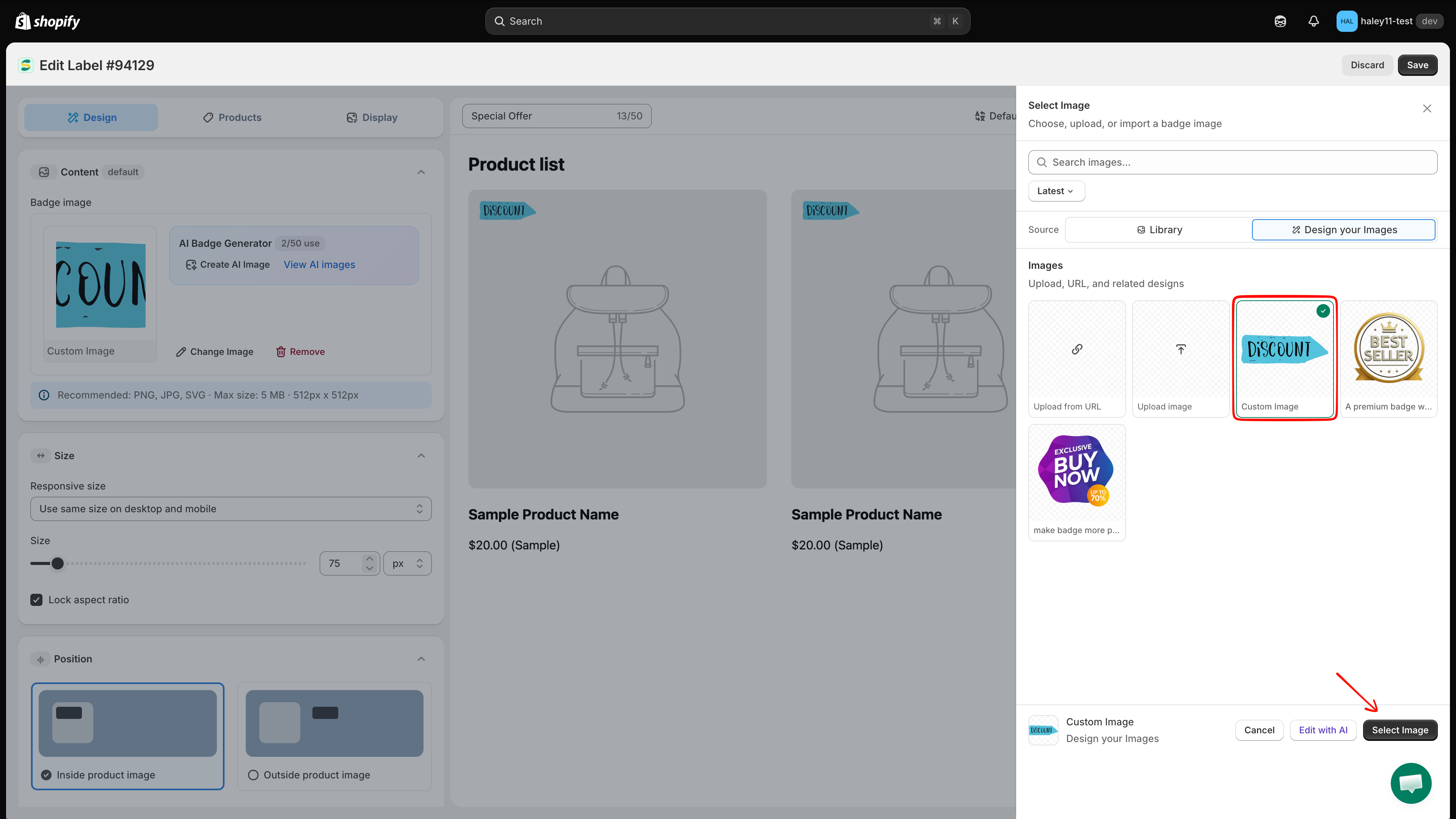Select Inside product image option

[x=128, y=736]
